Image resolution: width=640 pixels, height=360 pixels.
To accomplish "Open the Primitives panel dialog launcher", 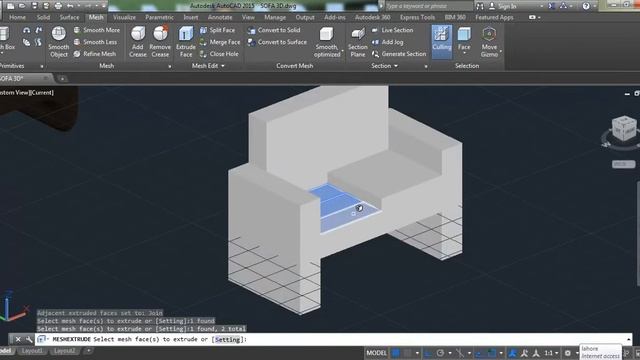I will coord(42,66).
